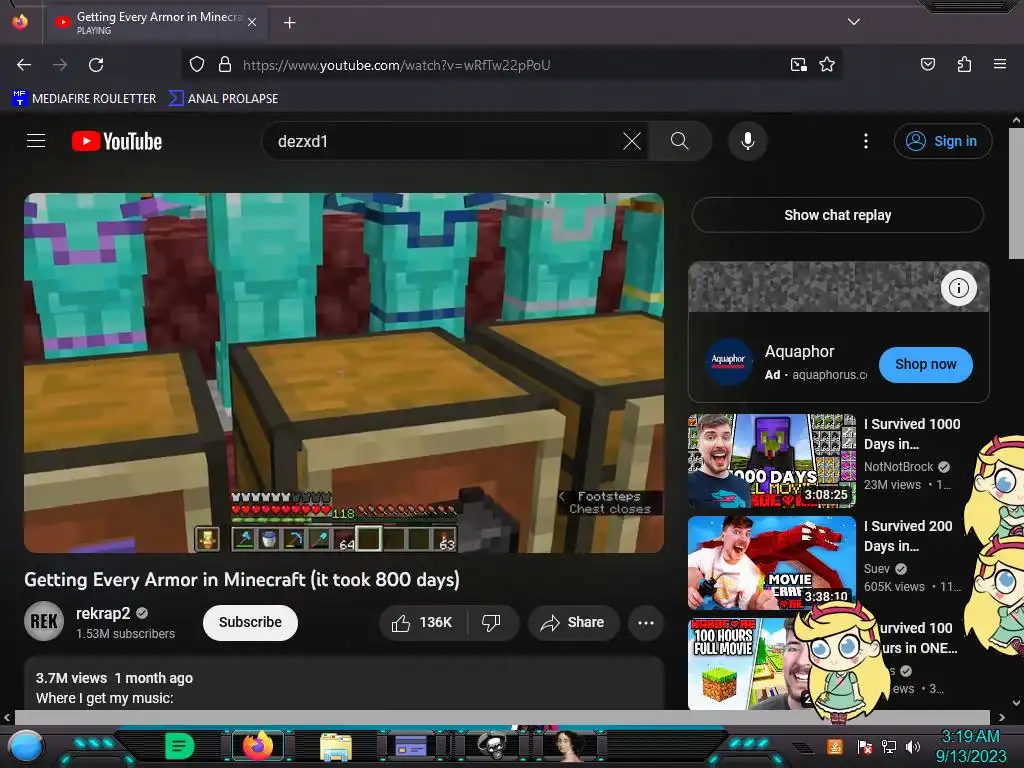Screen dimensions: 1024x768
Task: Dislike this video
Action: click(x=491, y=622)
